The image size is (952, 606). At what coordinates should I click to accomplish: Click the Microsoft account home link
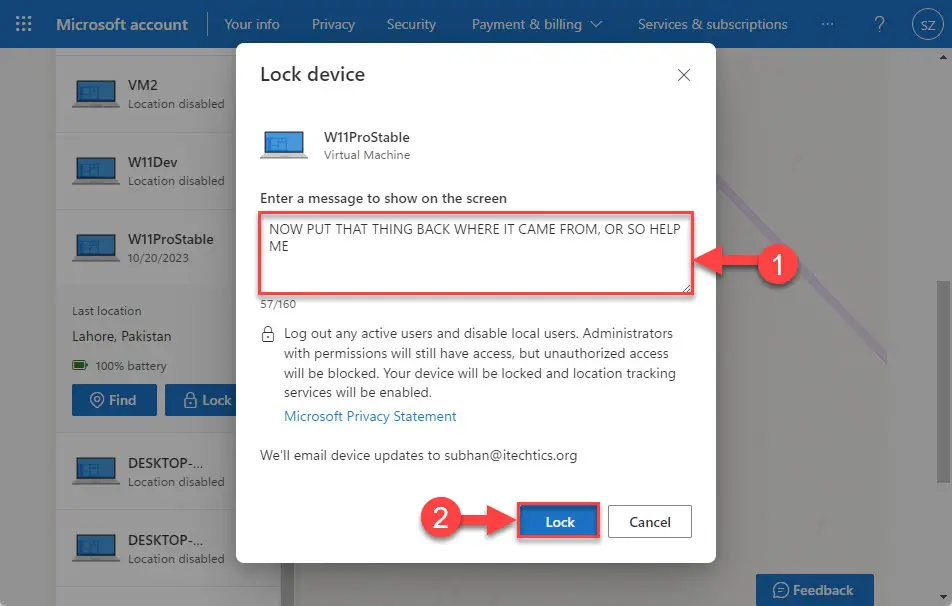pyautogui.click(x=122, y=24)
